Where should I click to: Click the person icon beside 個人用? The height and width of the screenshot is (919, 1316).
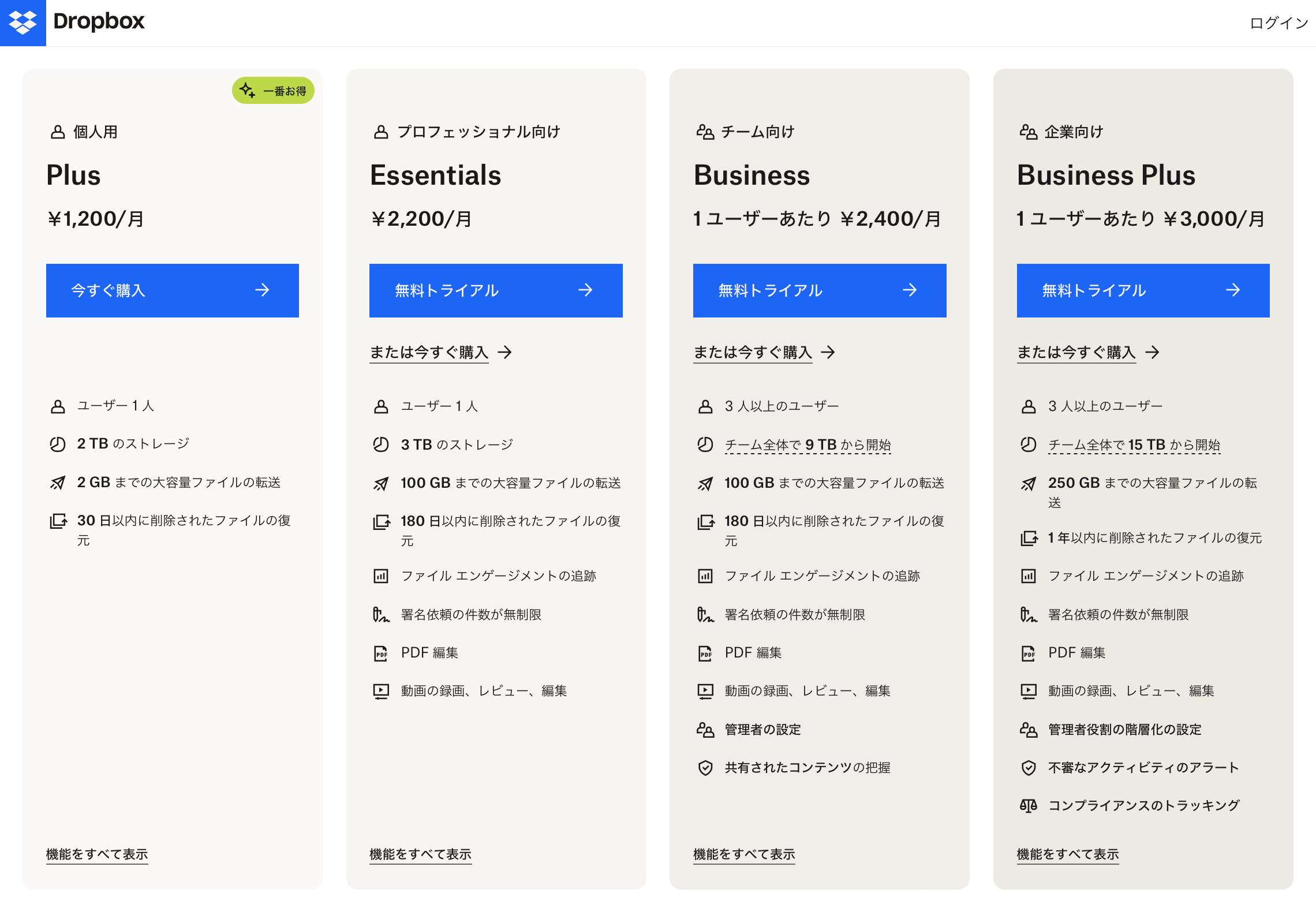[58, 132]
